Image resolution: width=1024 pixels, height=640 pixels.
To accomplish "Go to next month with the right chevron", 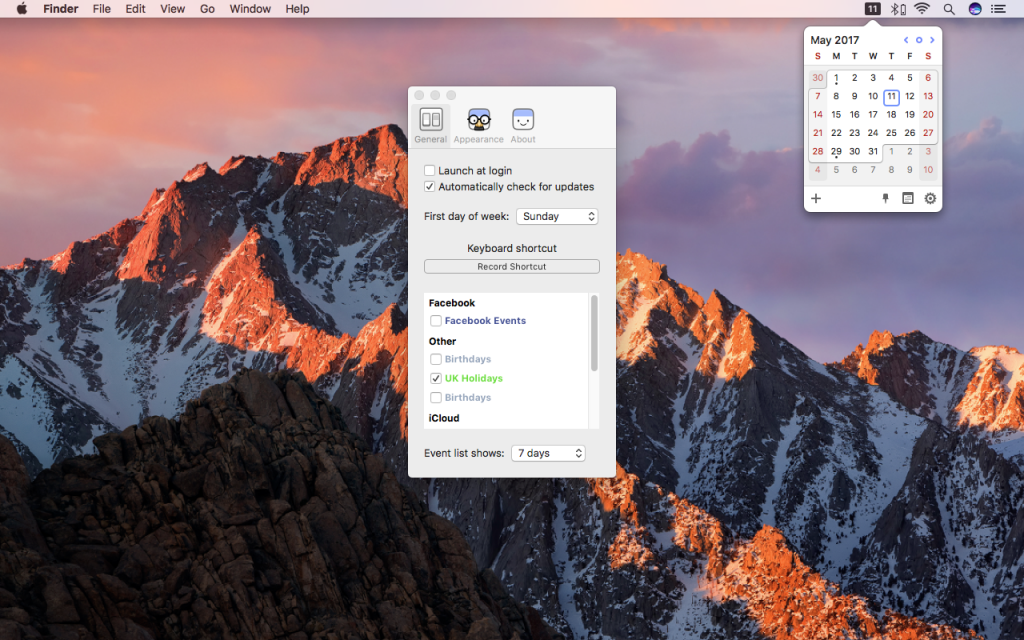I will tap(932, 39).
